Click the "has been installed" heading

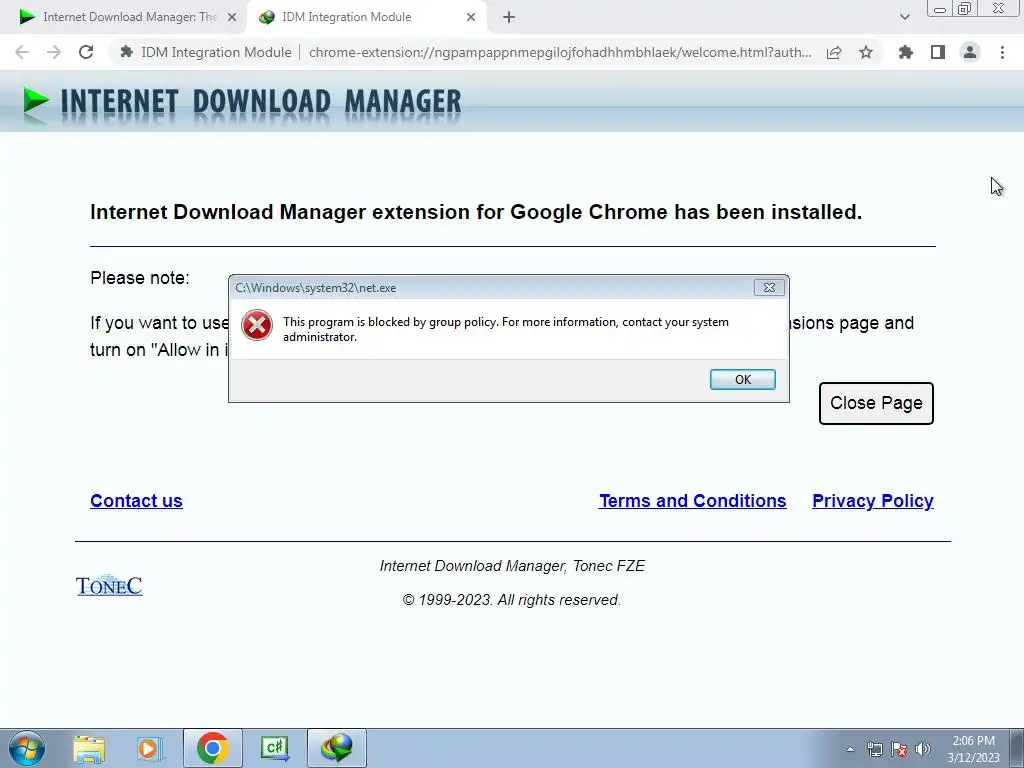point(476,212)
